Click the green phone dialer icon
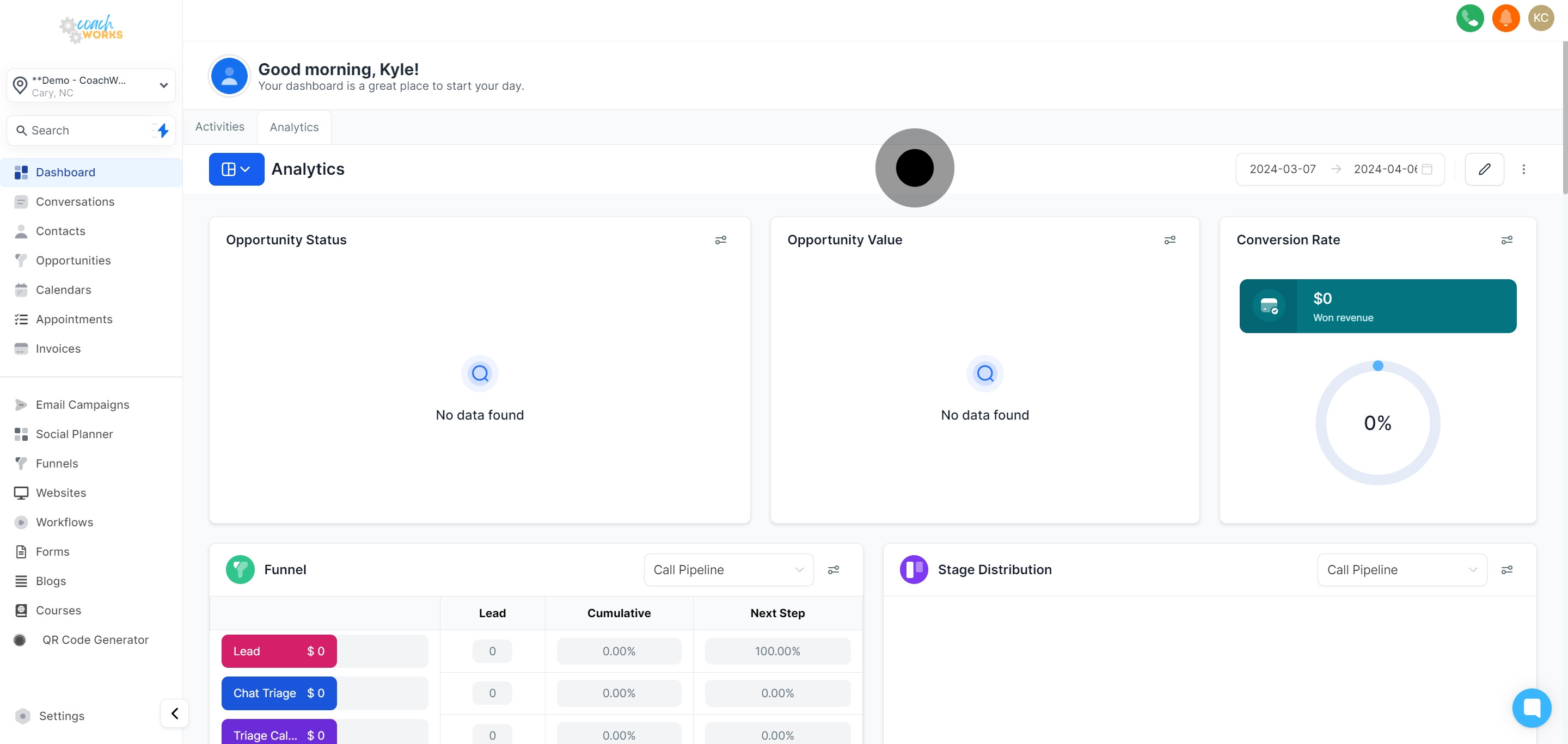Image resolution: width=1568 pixels, height=744 pixels. coord(1469,17)
